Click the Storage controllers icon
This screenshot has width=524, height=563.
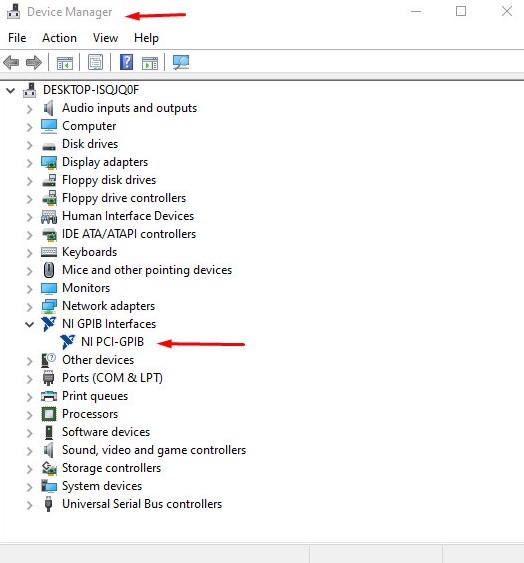[x=49, y=468]
